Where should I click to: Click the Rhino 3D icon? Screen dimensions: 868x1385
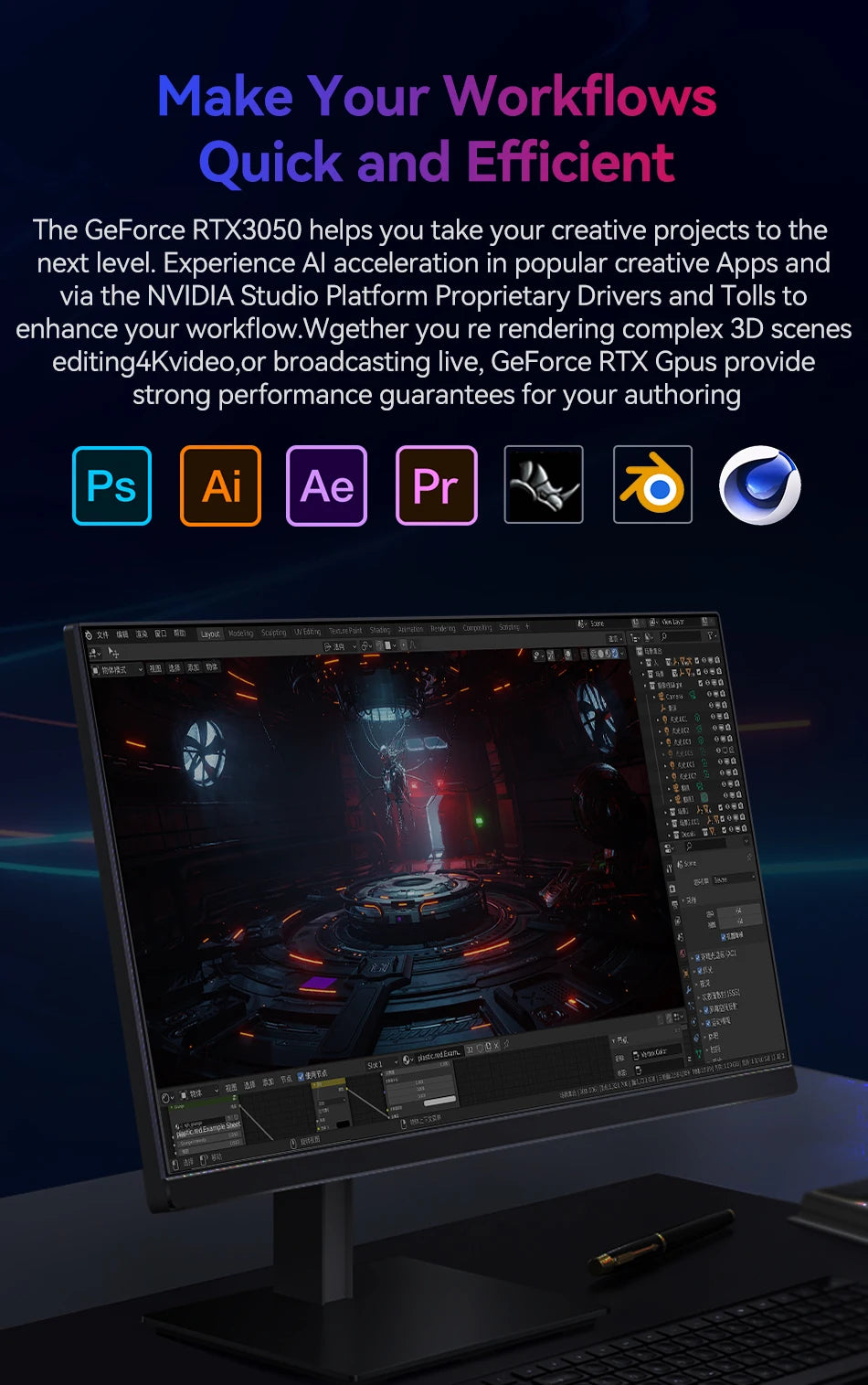[x=544, y=485]
